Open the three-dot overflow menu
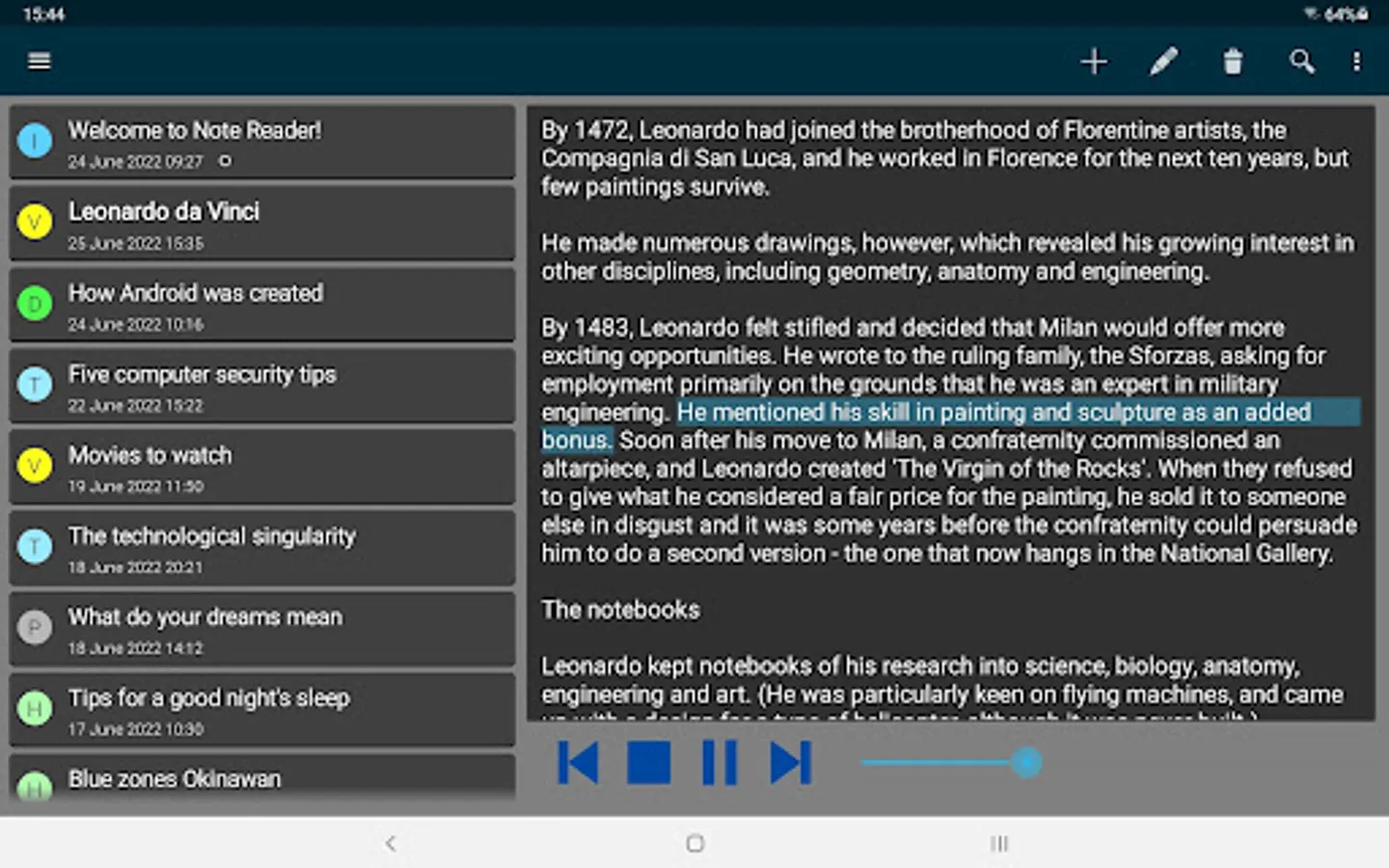The width and height of the screenshot is (1389, 868). [x=1356, y=62]
